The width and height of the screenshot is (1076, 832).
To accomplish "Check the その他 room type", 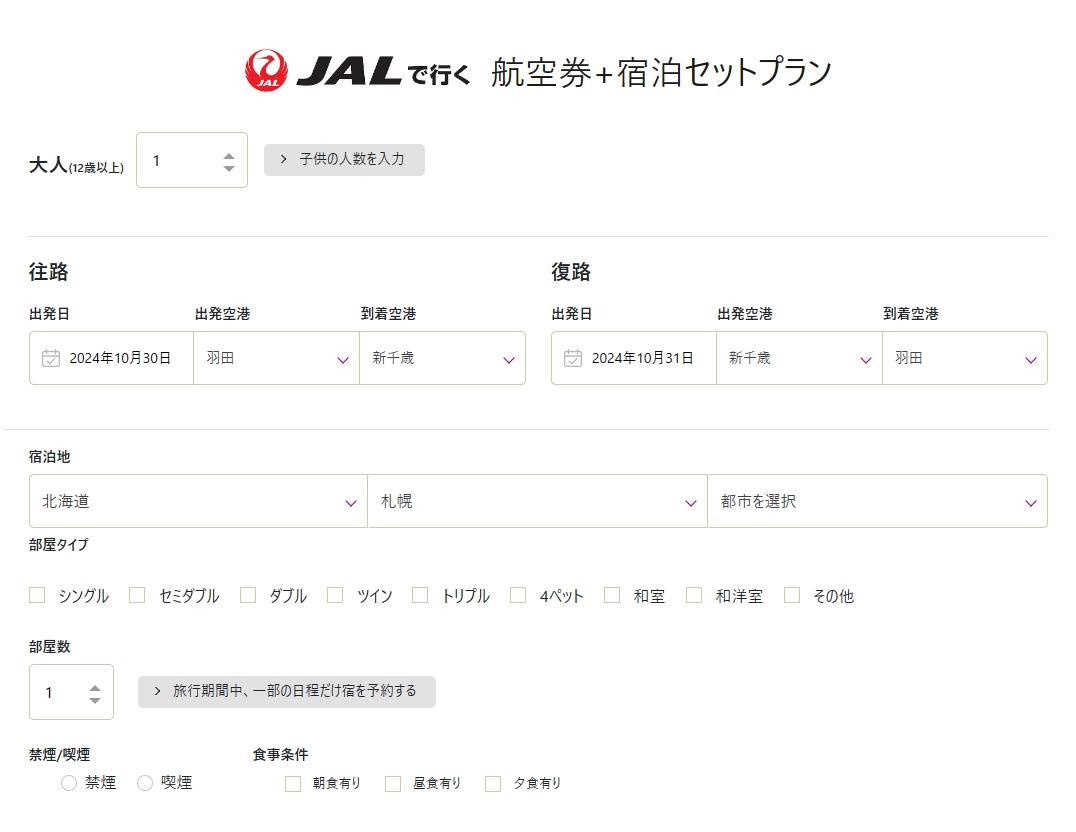I will (x=792, y=595).
